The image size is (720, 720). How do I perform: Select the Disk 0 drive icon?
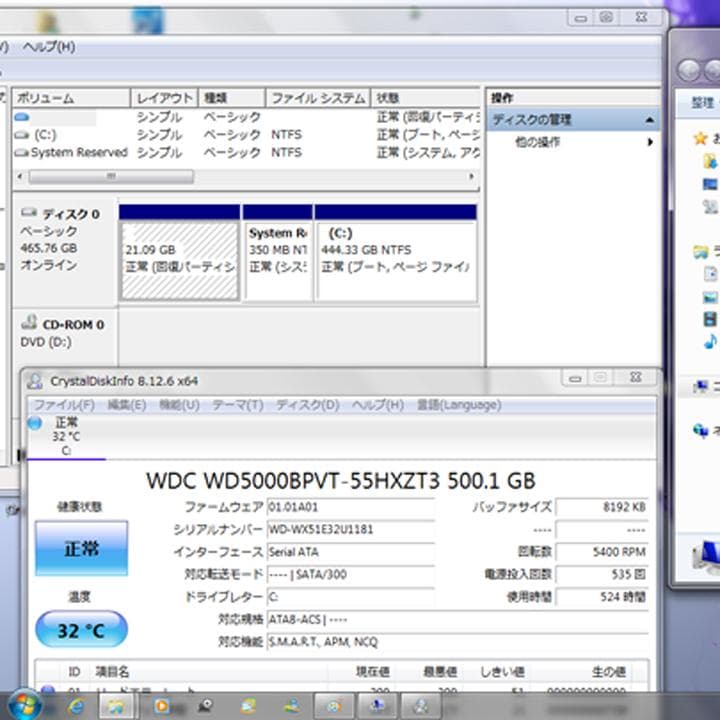(x=29, y=212)
